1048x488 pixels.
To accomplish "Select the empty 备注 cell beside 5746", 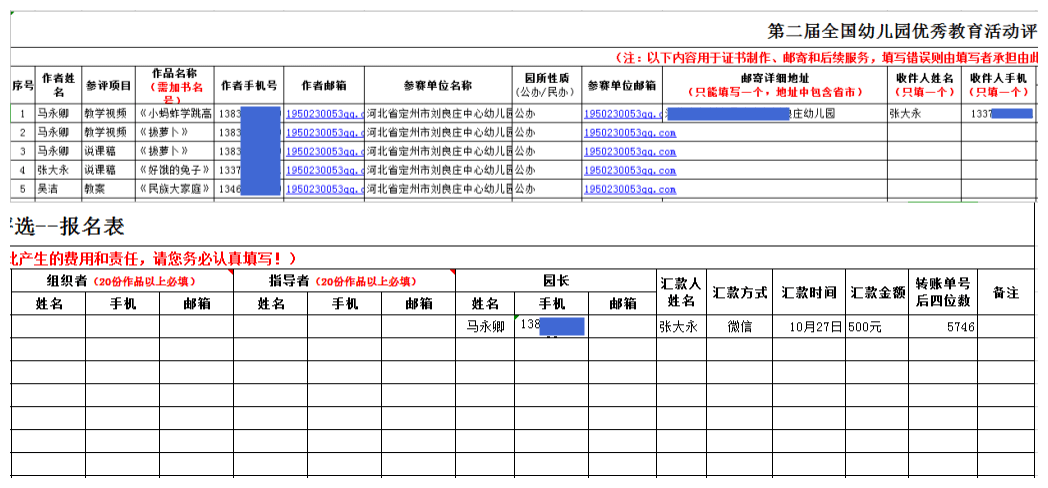I will pos(1006,326).
